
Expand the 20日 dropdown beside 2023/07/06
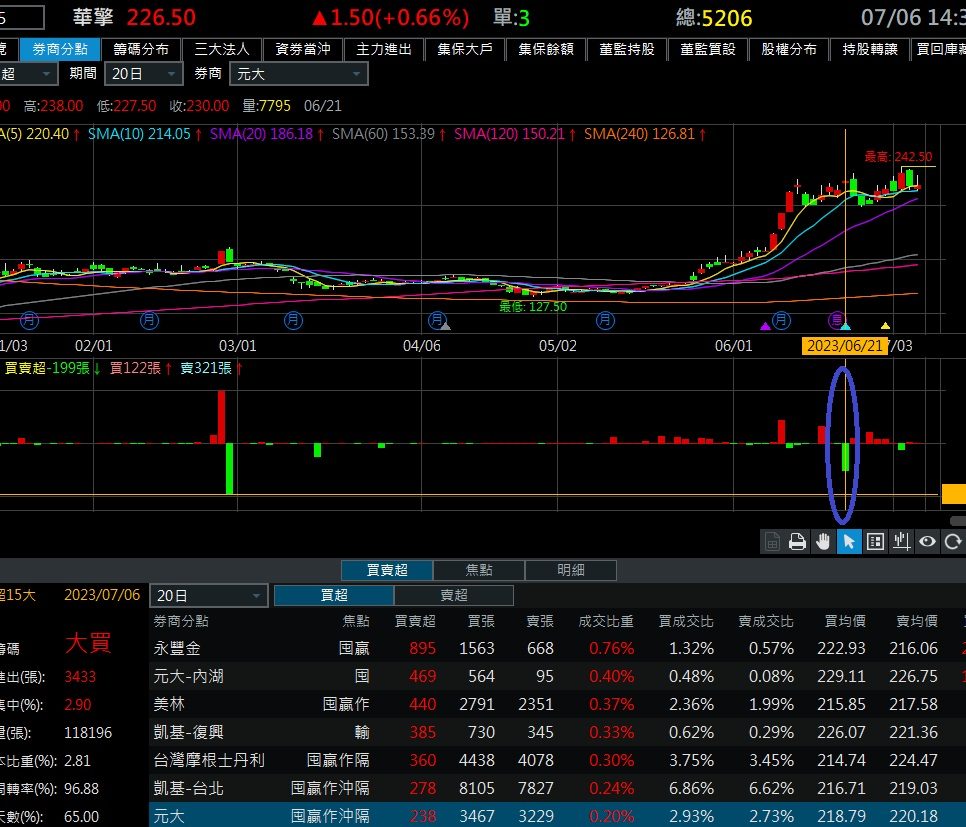209,596
